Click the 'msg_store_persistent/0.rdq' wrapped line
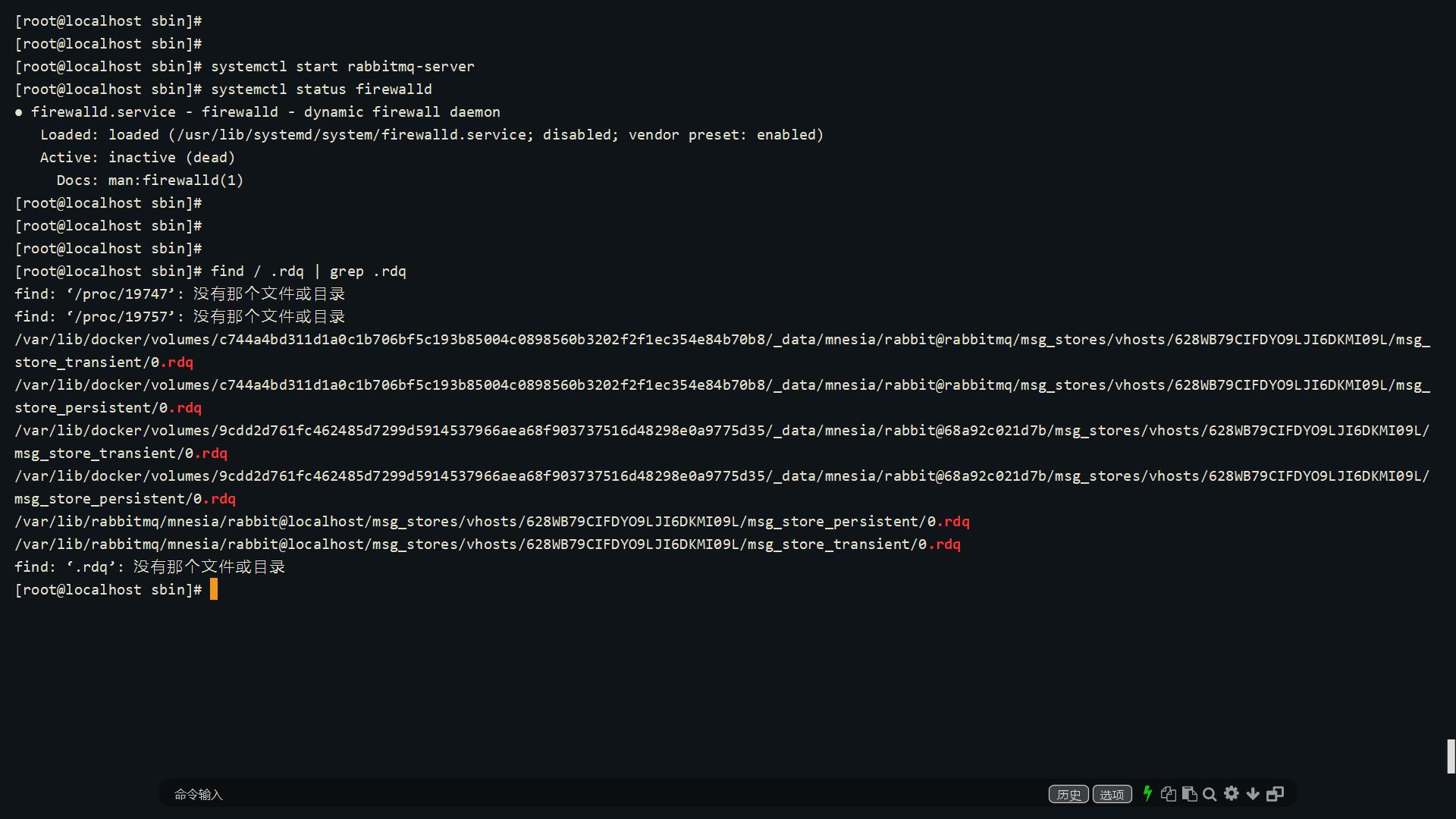Image resolution: width=1456 pixels, height=819 pixels. [125, 499]
